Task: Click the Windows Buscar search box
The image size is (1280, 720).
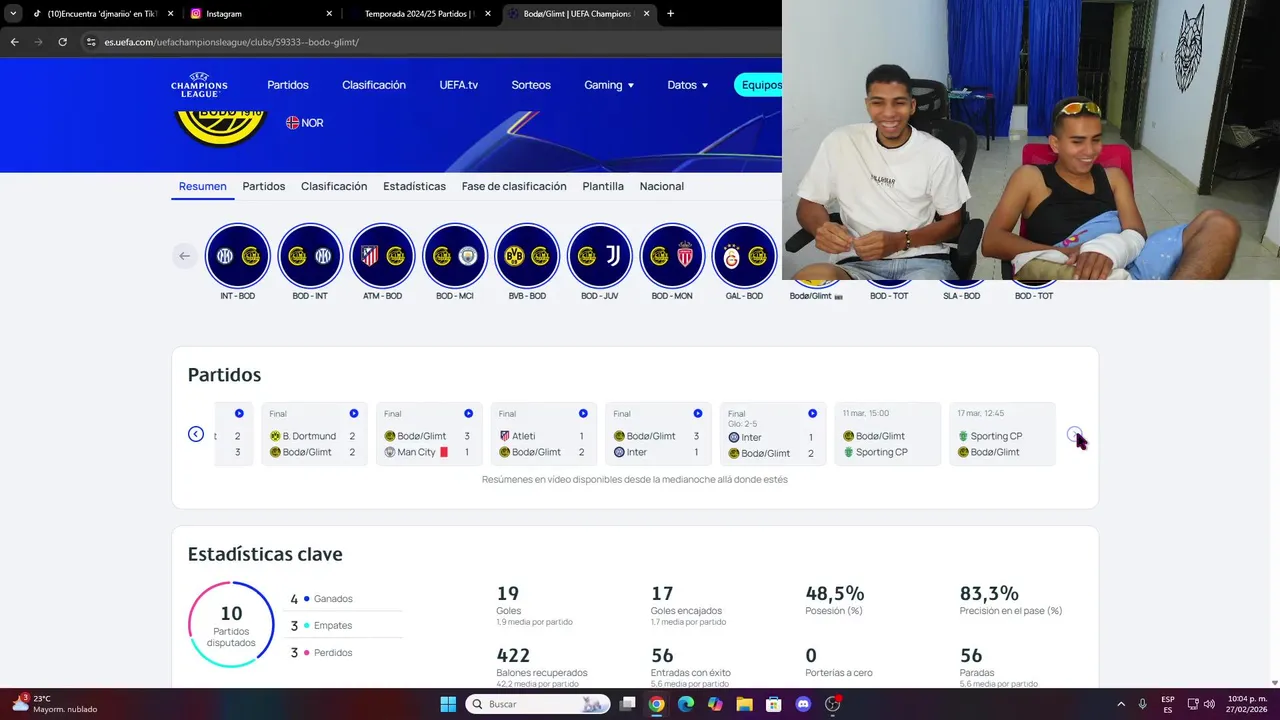Action: 537,704
